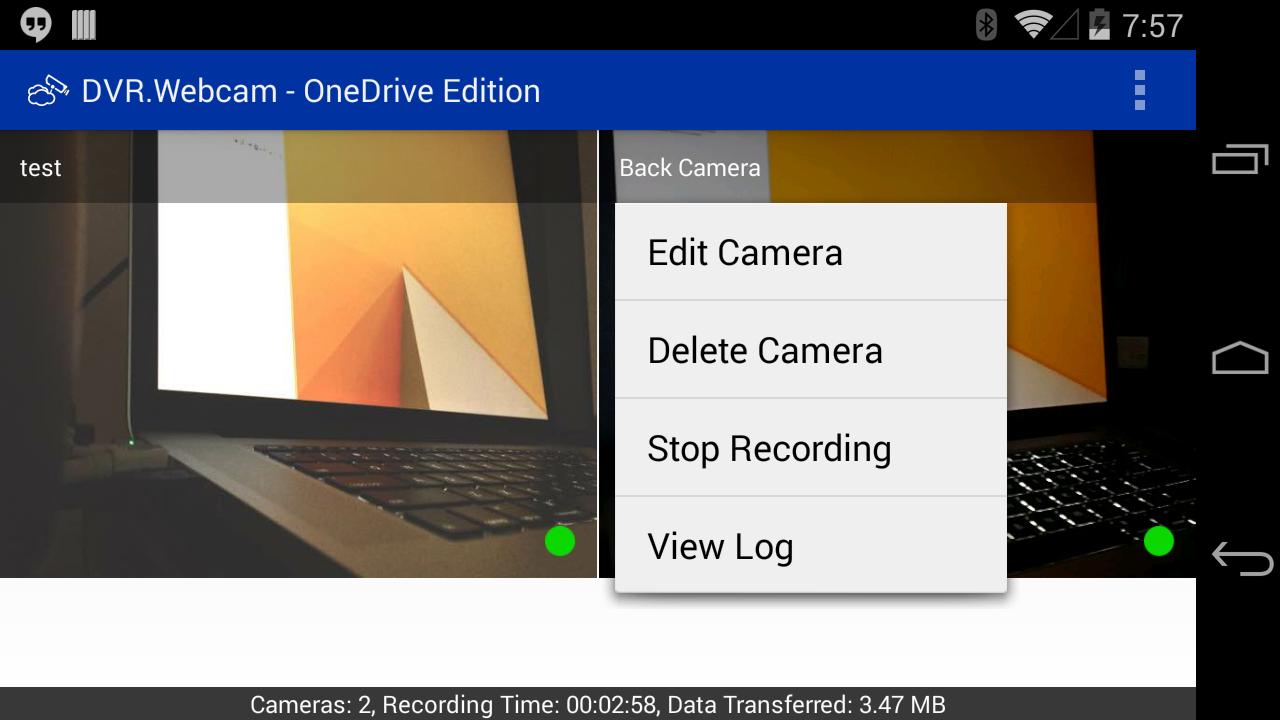Screen dimensions: 1280x720
Task: Toggle the green recording indicator on Back Camera
Action: pos(1159,541)
